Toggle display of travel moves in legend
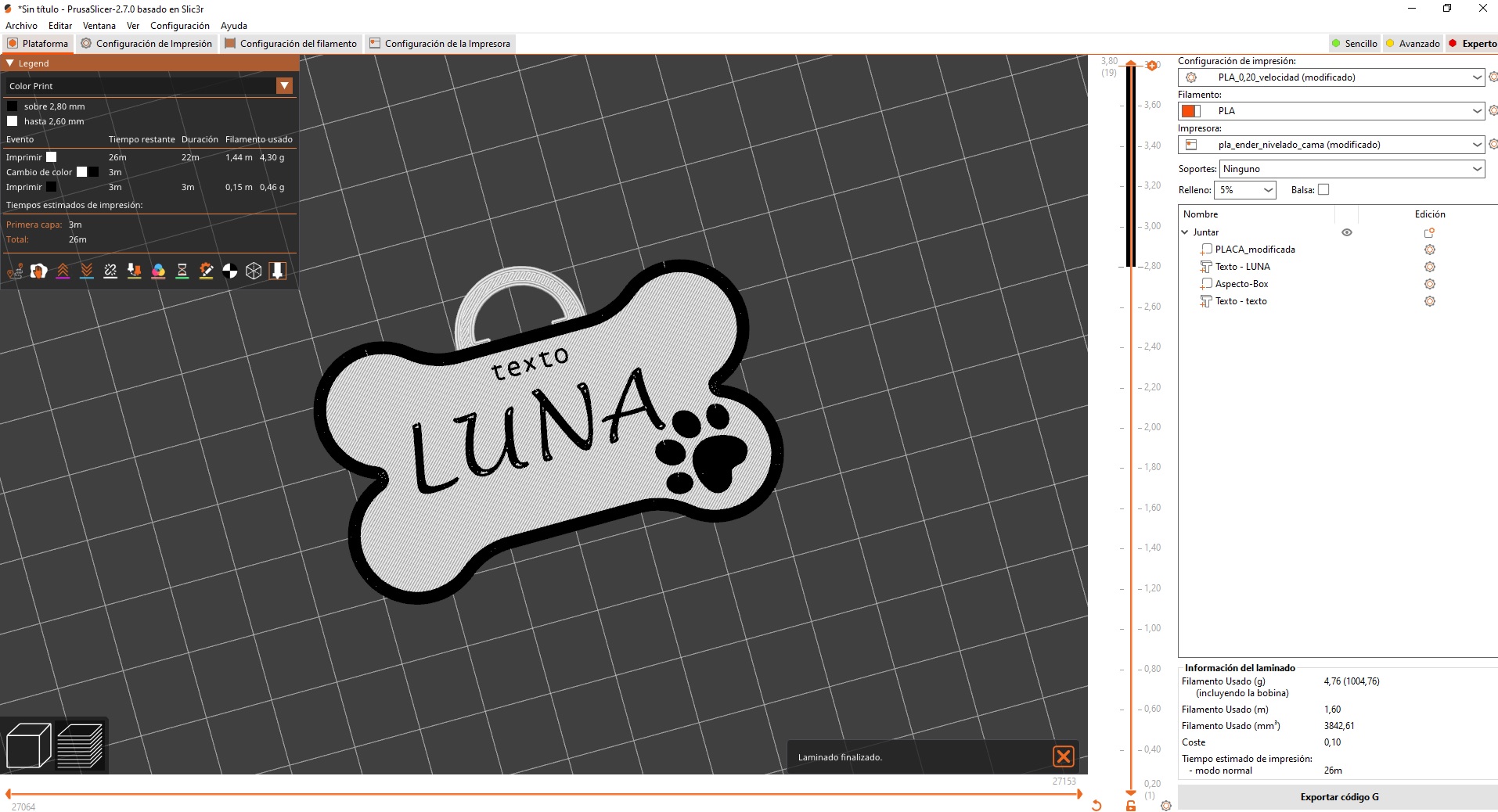The image size is (1498, 812). pos(14,271)
